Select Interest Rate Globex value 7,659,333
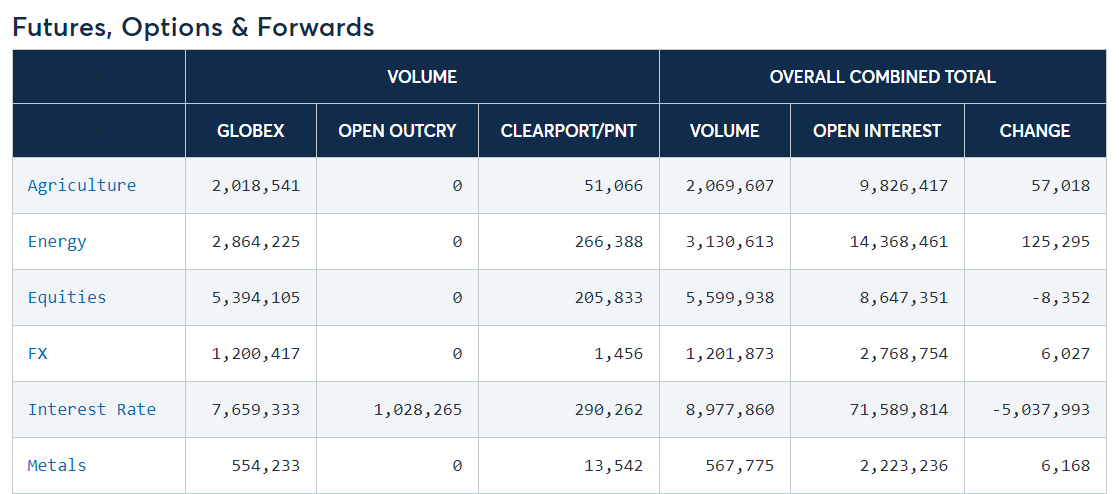Image resolution: width=1119 pixels, height=494 pixels. point(256,409)
